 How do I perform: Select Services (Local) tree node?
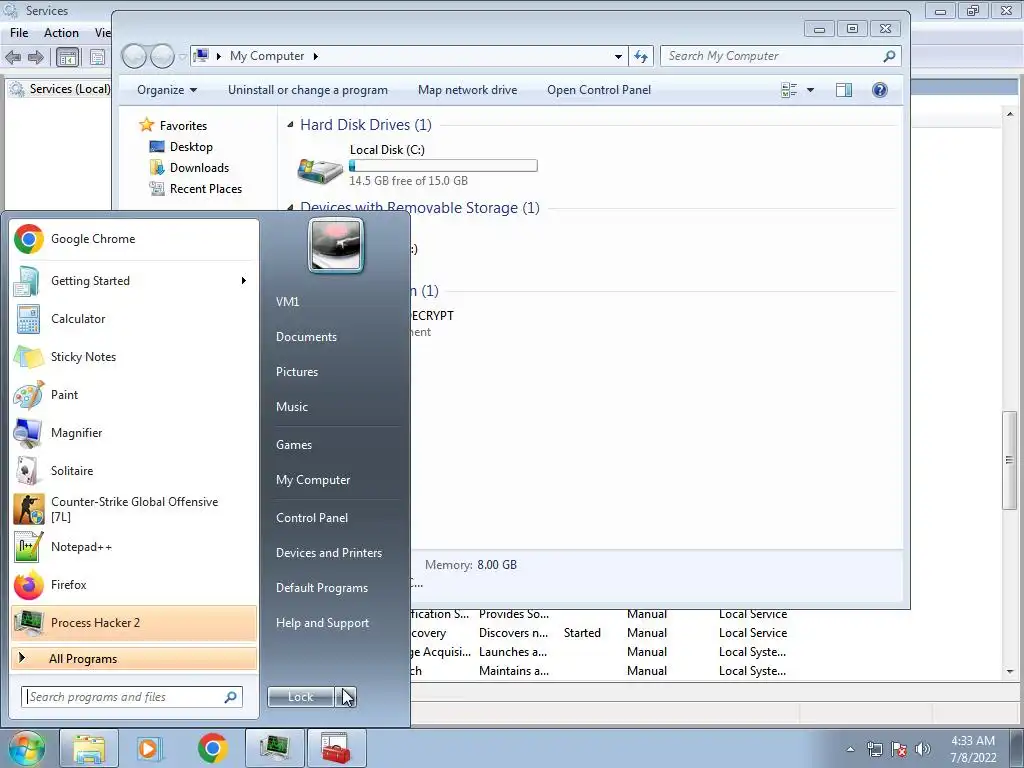coord(69,89)
